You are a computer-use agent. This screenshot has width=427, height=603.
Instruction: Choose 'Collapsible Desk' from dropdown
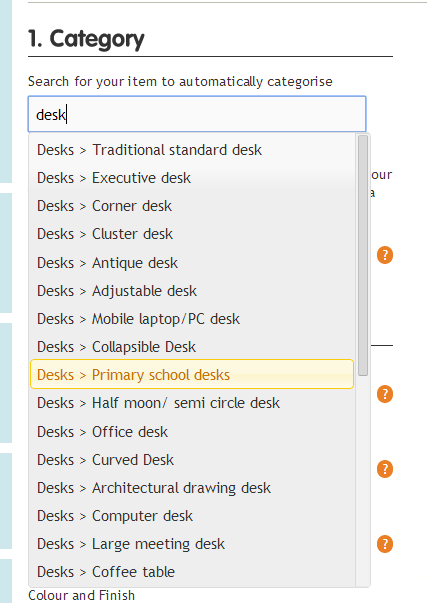(192, 347)
